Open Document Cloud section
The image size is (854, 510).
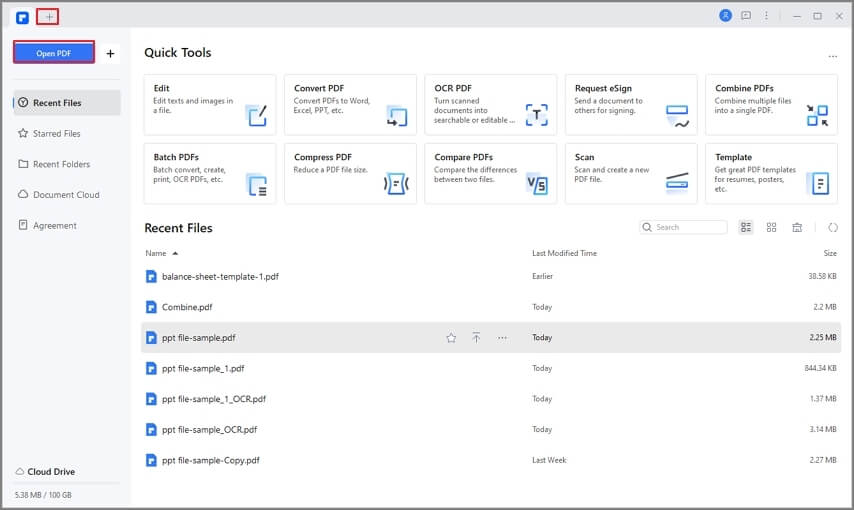67,195
